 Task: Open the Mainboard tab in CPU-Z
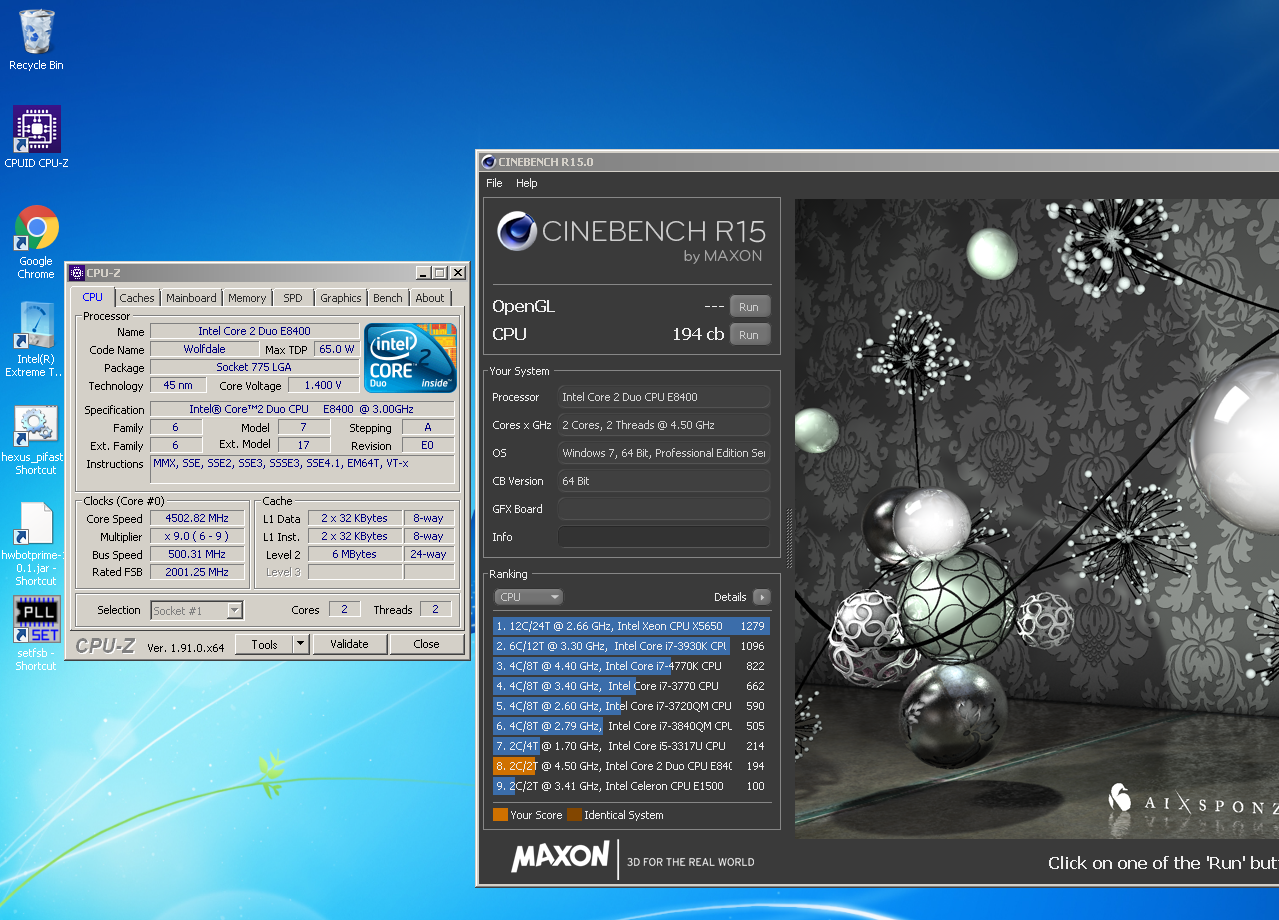pos(191,298)
